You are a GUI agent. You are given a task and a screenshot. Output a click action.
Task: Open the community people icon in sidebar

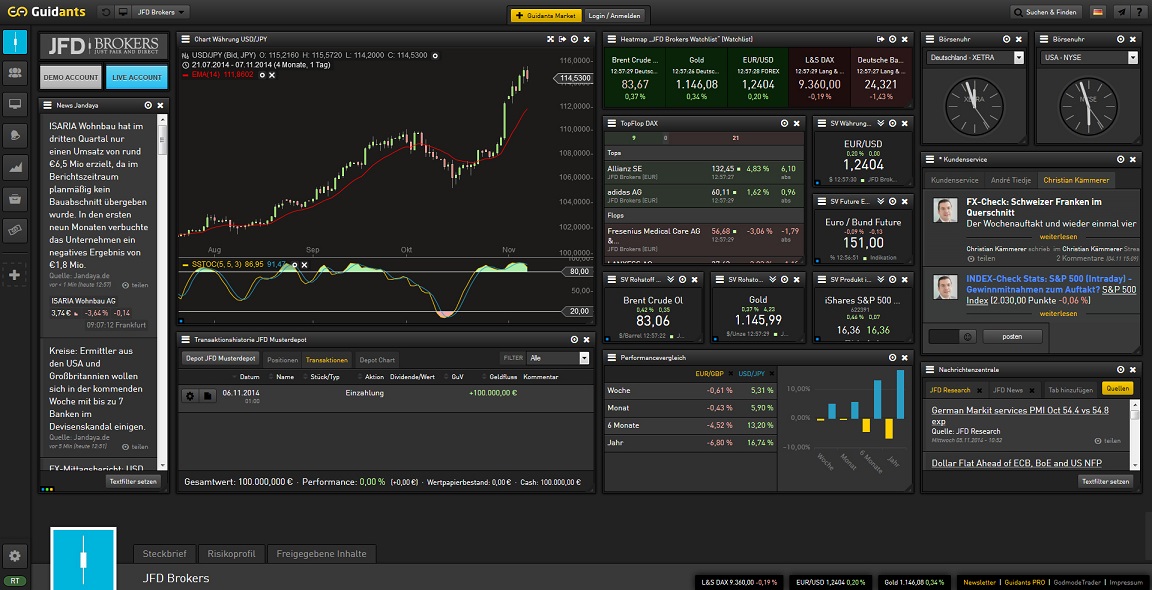(x=15, y=73)
